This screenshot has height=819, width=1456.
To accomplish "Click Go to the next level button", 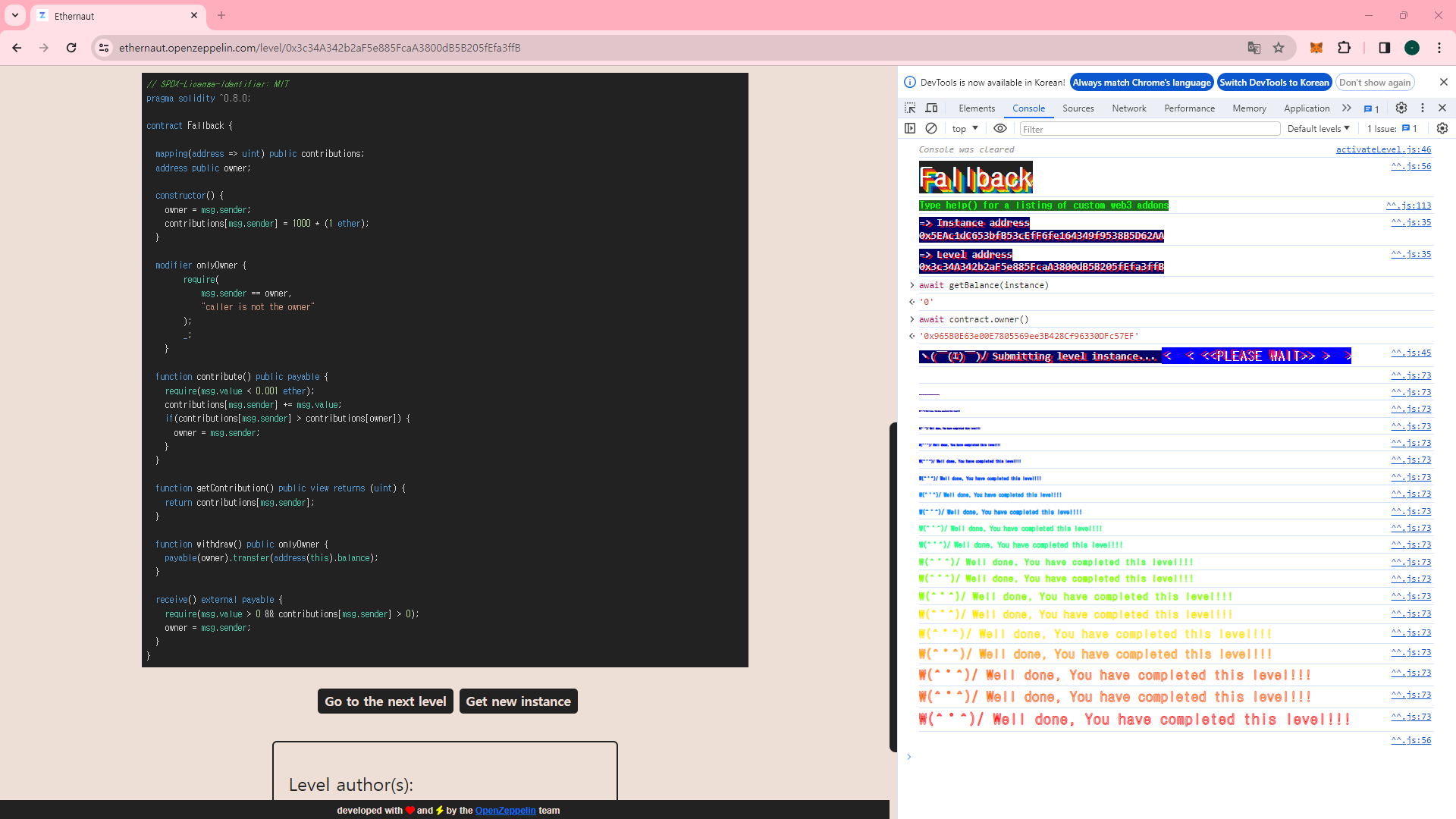I will click(385, 701).
